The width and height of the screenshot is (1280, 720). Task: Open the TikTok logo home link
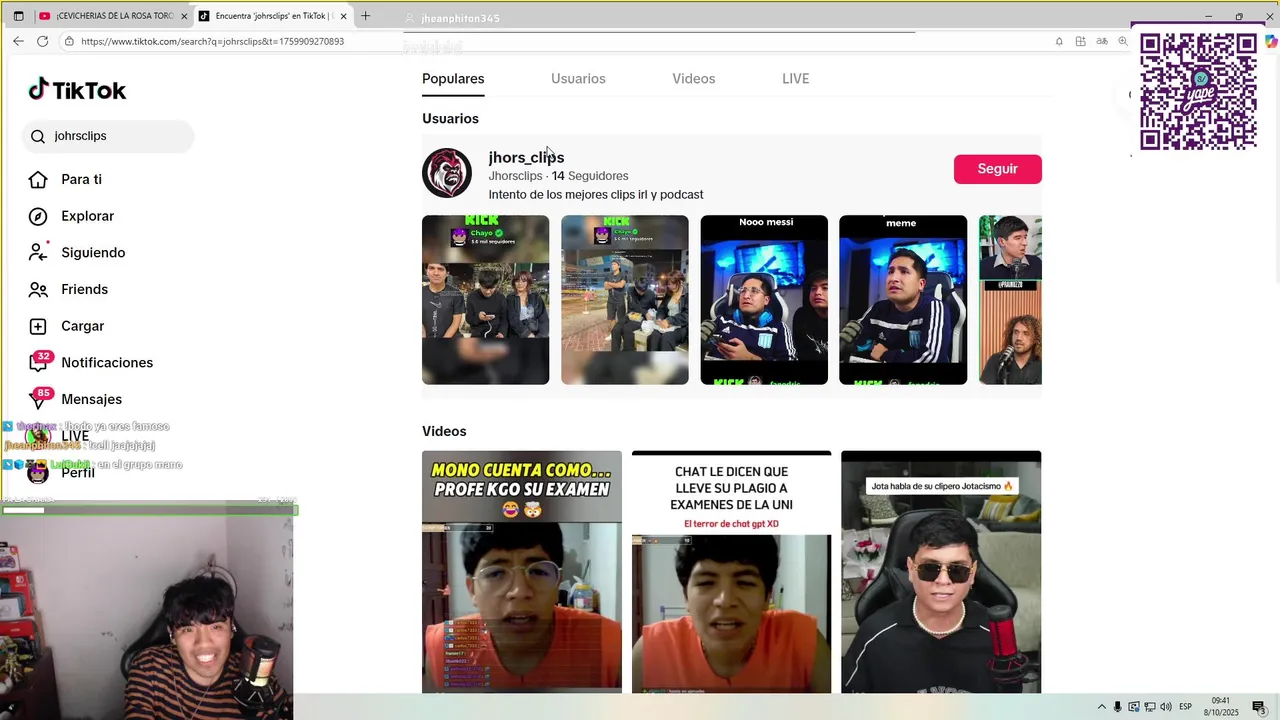(77, 90)
